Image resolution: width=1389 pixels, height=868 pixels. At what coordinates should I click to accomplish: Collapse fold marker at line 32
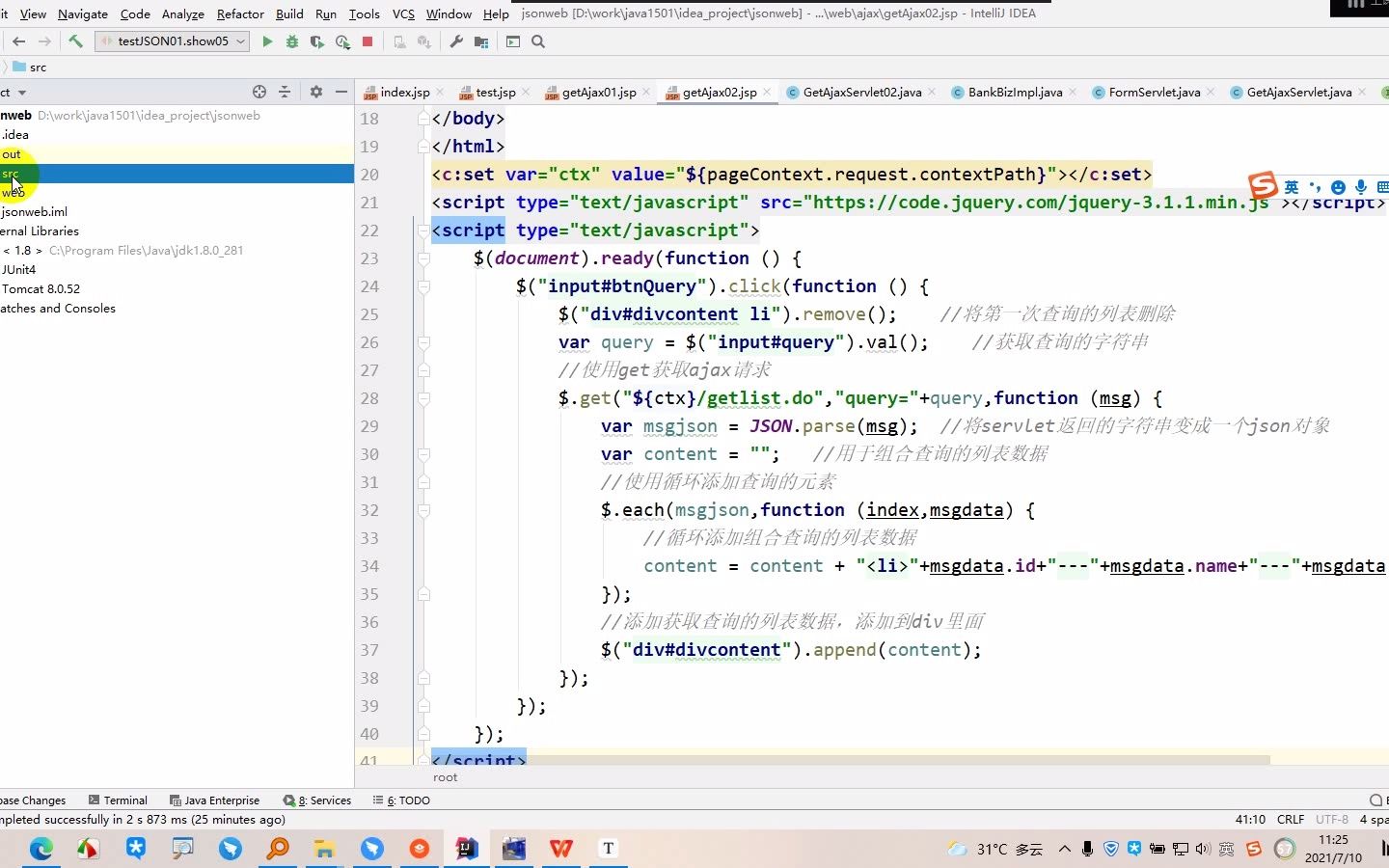click(x=422, y=510)
